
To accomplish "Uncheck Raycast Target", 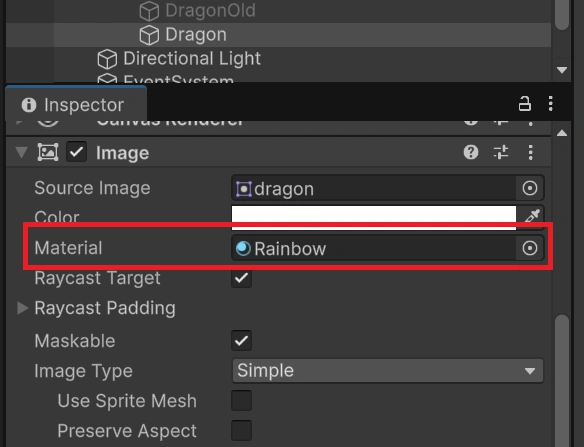I will click(x=241, y=278).
